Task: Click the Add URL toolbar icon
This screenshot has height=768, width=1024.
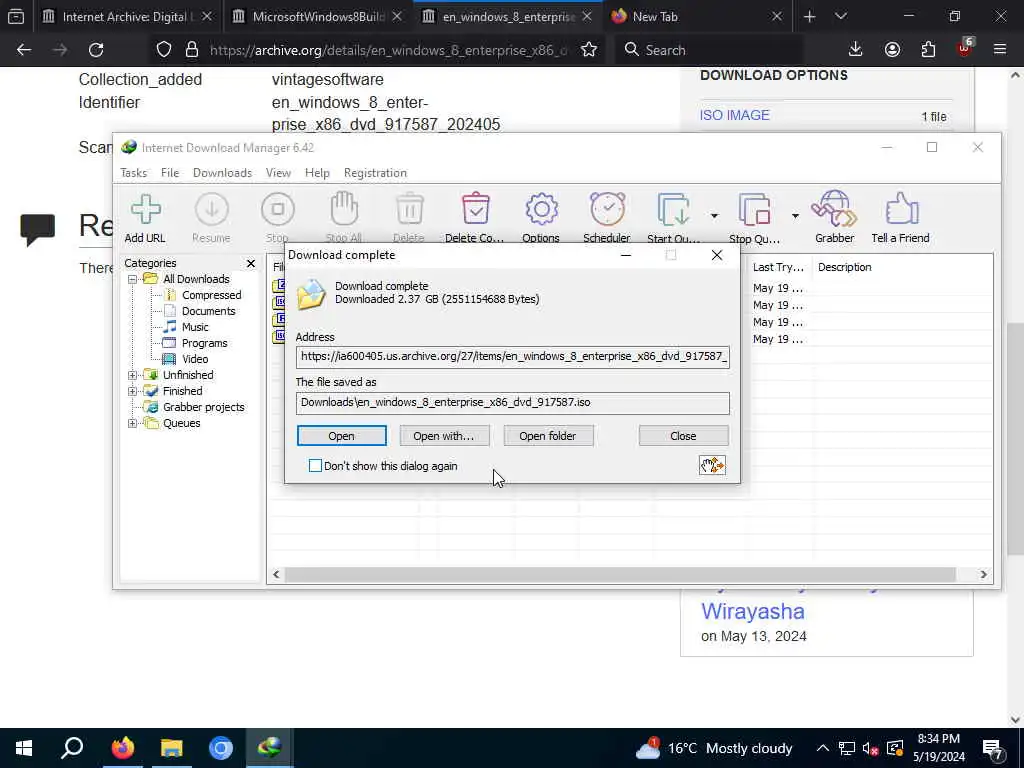Action: 145,210
